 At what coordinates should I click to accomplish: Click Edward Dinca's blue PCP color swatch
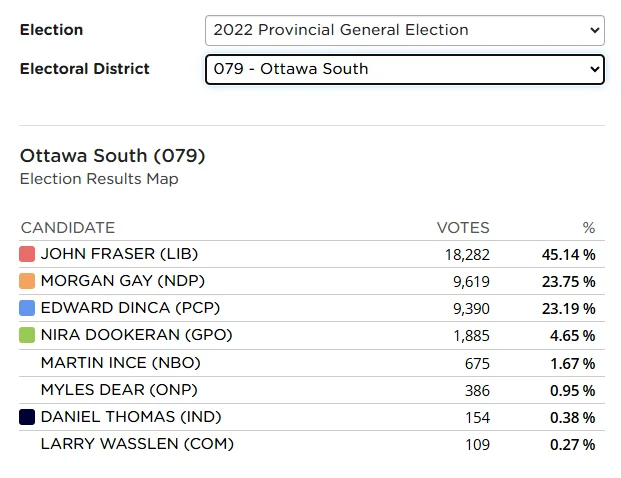pyautogui.click(x=27, y=308)
